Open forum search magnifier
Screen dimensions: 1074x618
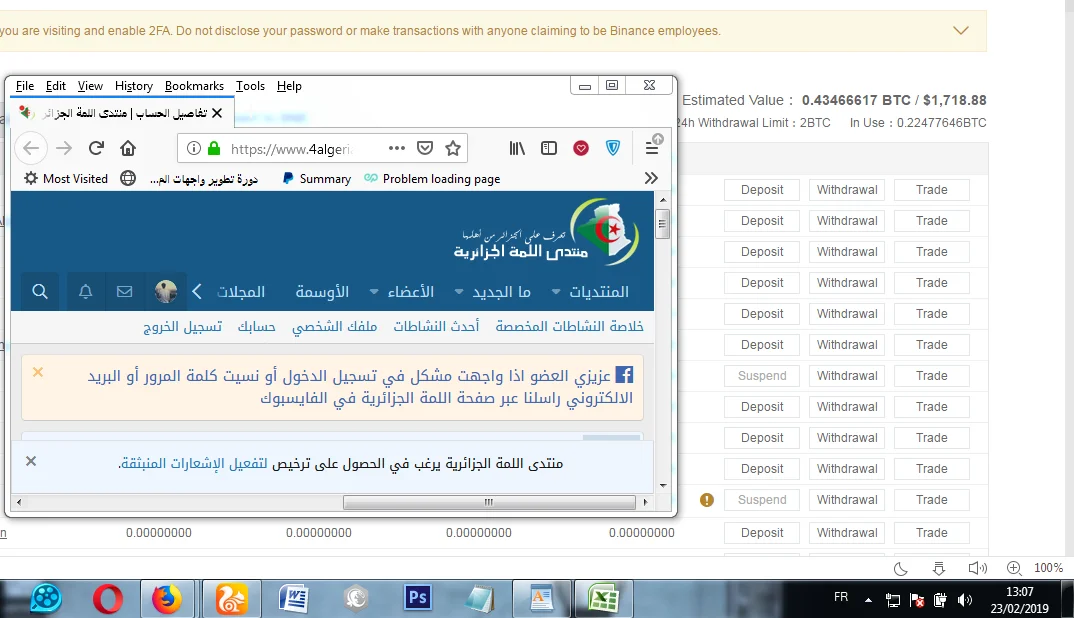point(40,292)
